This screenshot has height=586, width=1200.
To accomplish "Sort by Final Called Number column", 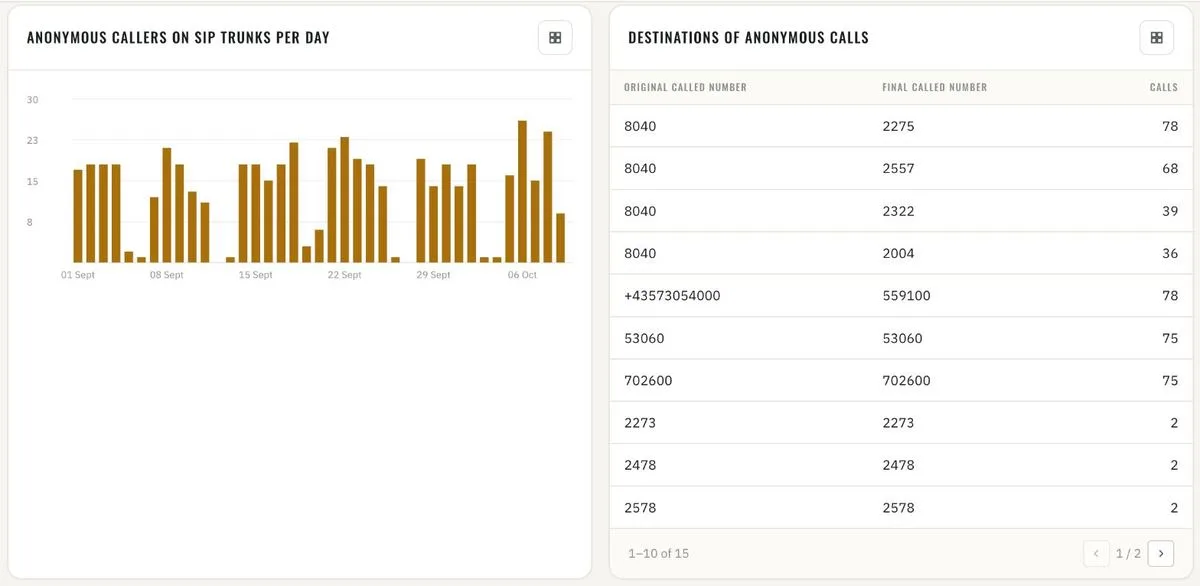I will click(x=934, y=87).
